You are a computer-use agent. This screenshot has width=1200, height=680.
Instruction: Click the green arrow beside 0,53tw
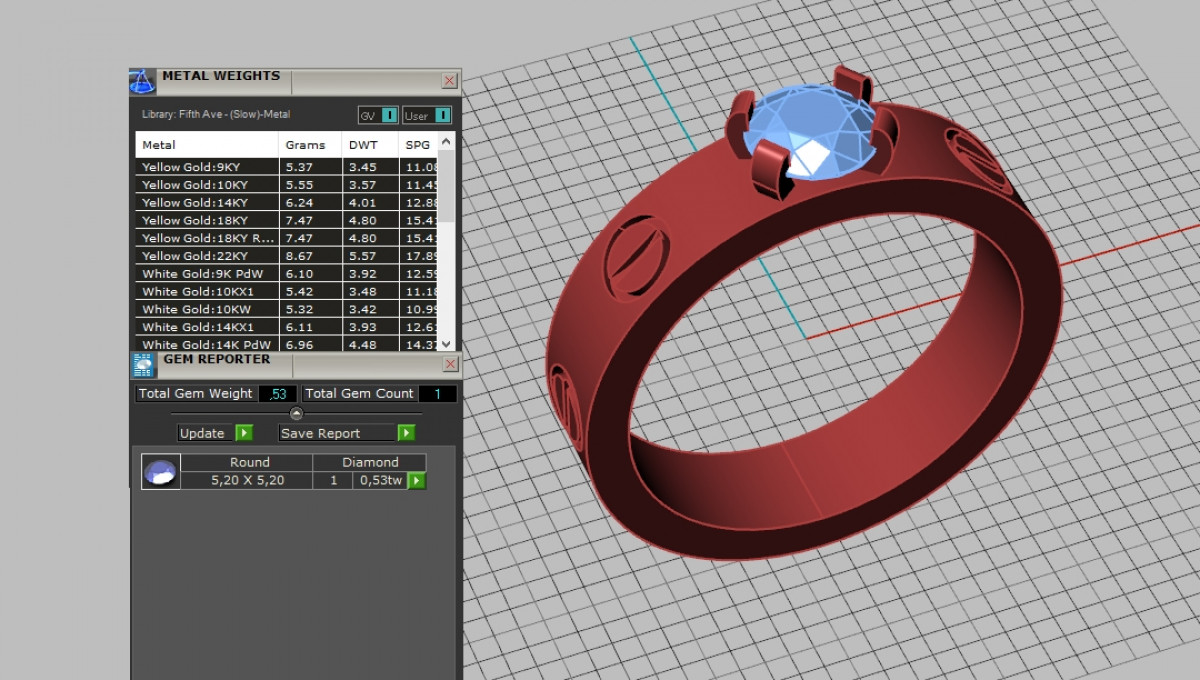tap(417, 481)
